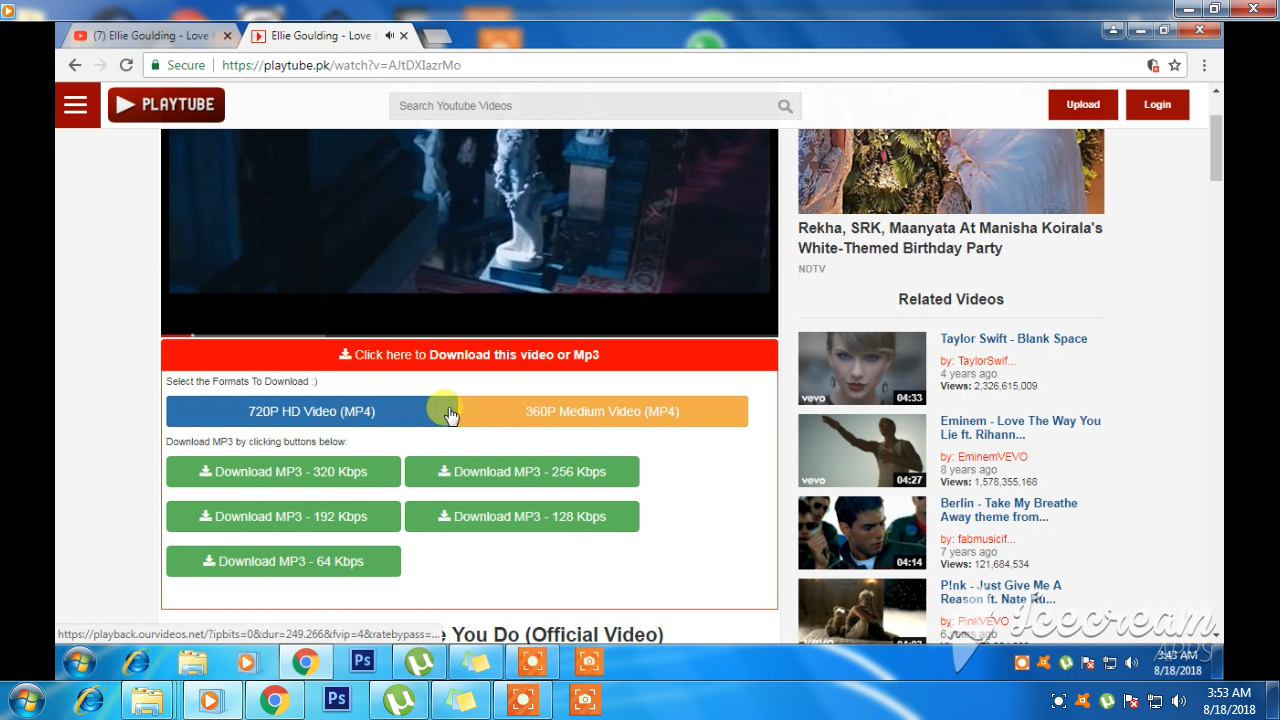Open a new Chrome tab
Image resolution: width=1280 pixels, height=720 pixels.
click(x=437, y=36)
